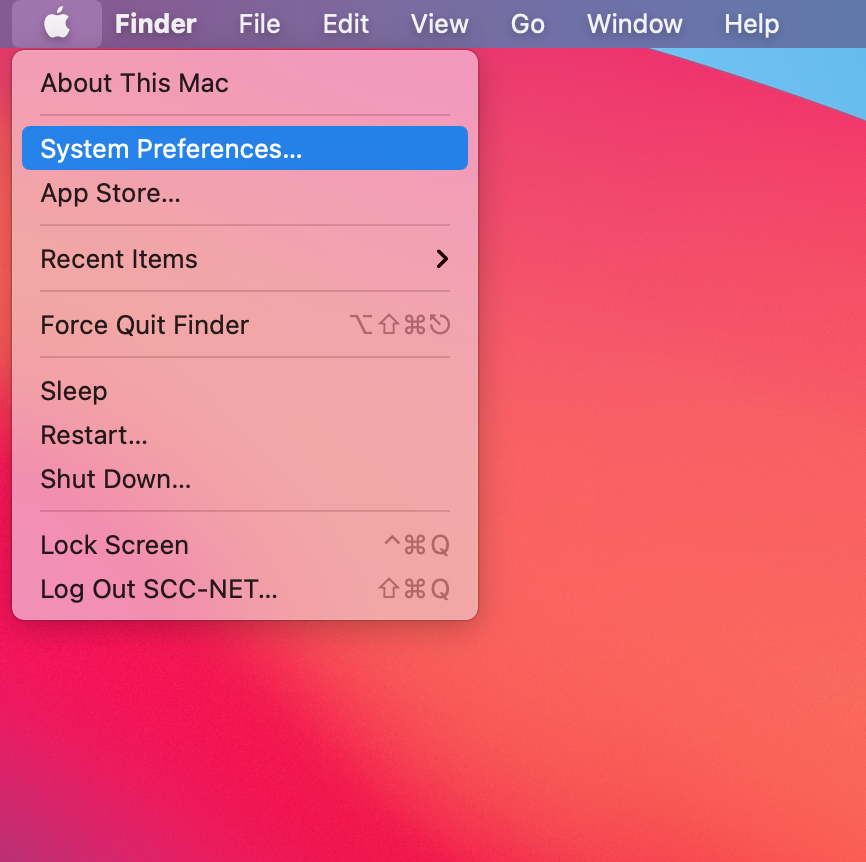This screenshot has width=866, height=862.
Task: Open the Finder menu in menu bar
Action: tap(156, 24)
